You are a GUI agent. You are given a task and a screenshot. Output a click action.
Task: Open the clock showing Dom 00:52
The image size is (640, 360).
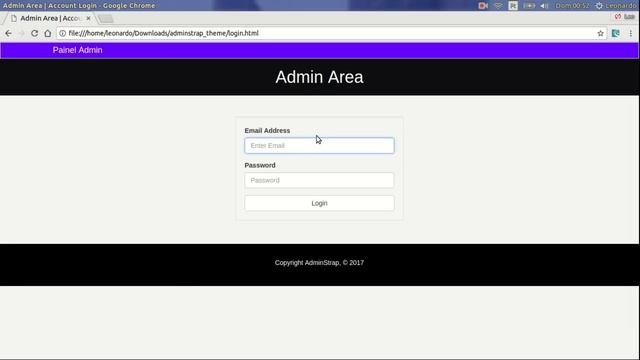(572, 6)
